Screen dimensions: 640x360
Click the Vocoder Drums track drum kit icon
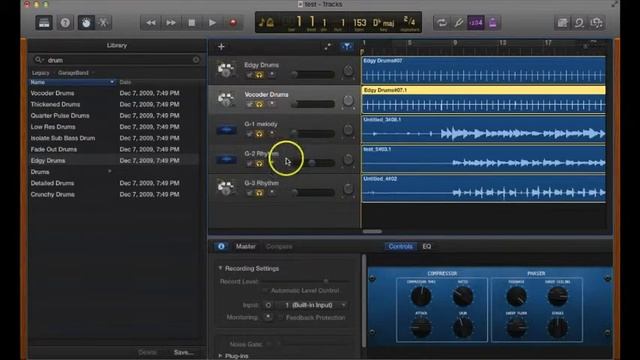[226, 99]
